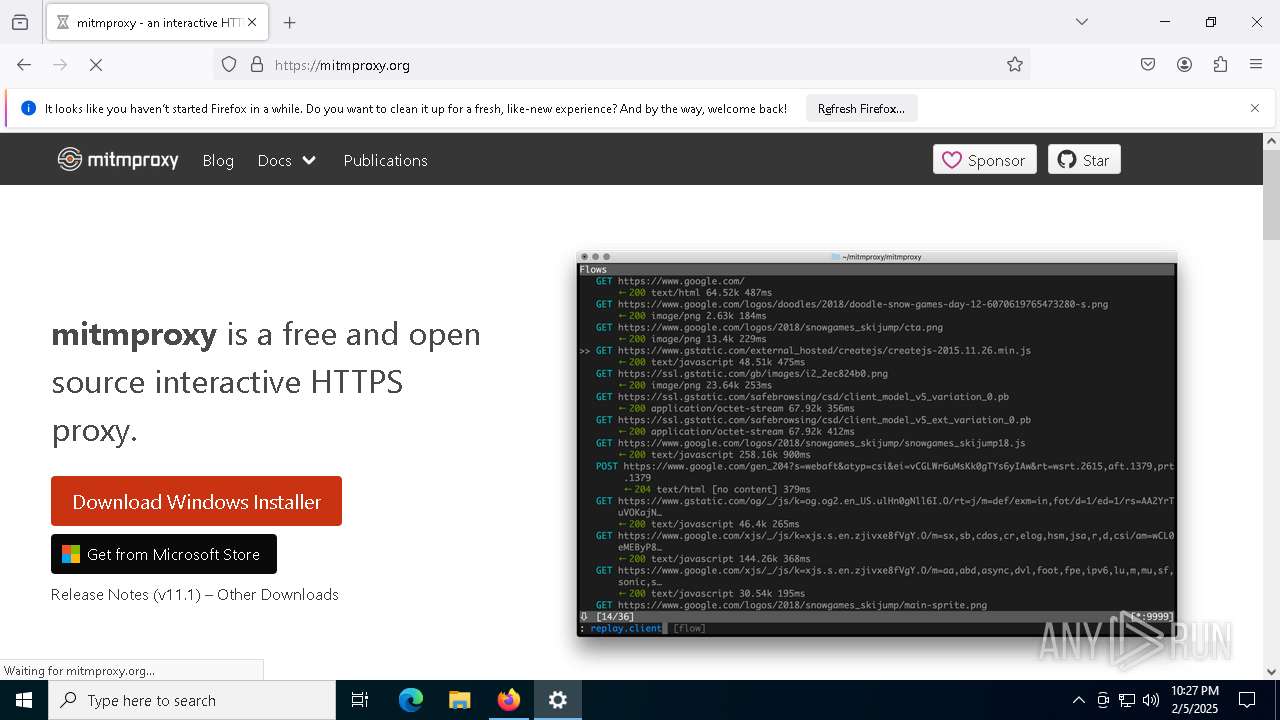View site security padlock info
The image size is (1280, 720).
tap(257, 65)
